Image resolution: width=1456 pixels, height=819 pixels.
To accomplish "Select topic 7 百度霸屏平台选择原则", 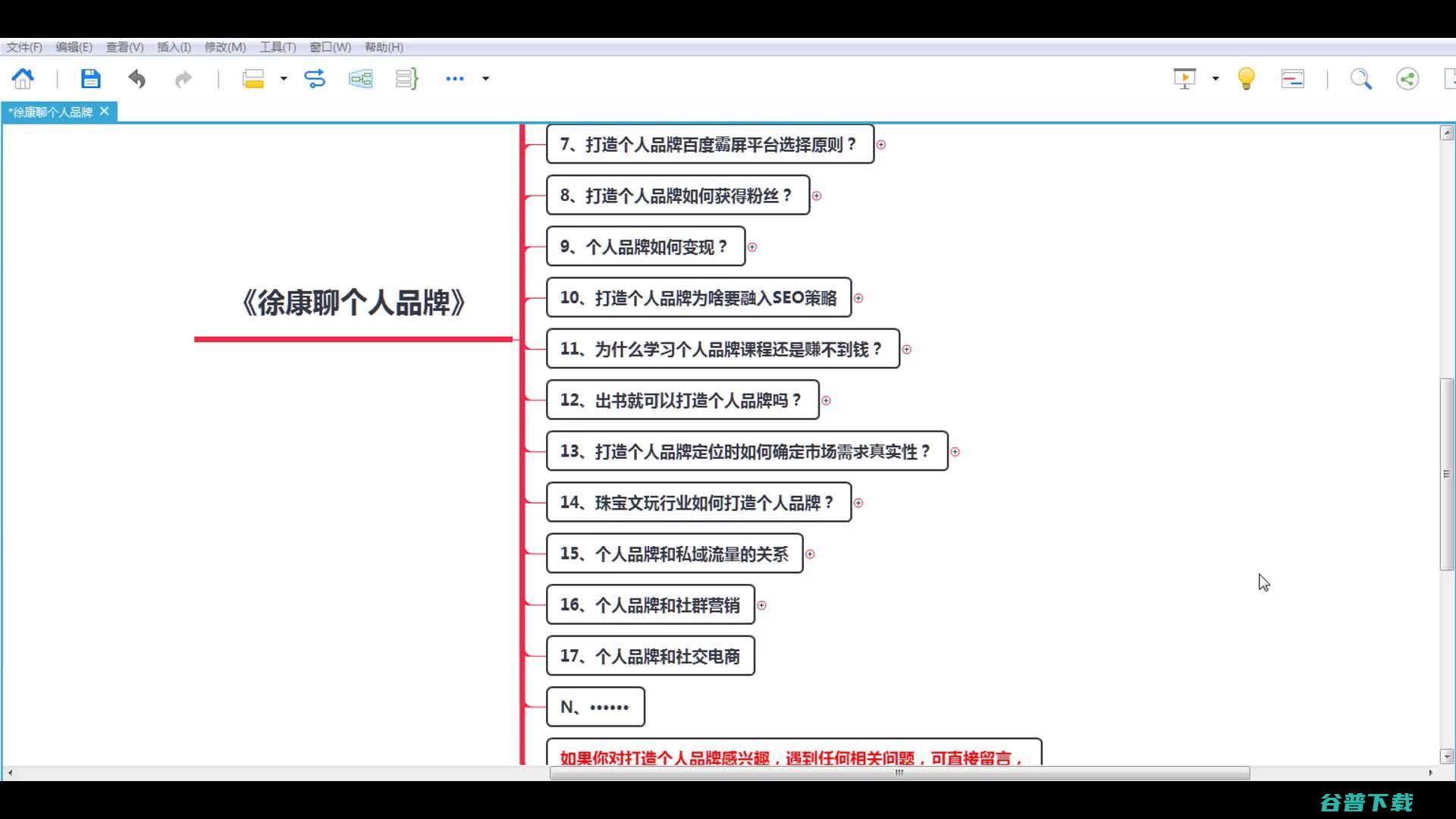I will [x=710, y=144].
